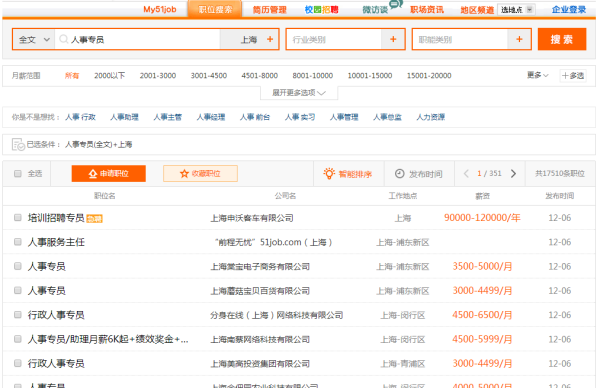Click the suggested search 人事 前台

[x=255, y=117]
